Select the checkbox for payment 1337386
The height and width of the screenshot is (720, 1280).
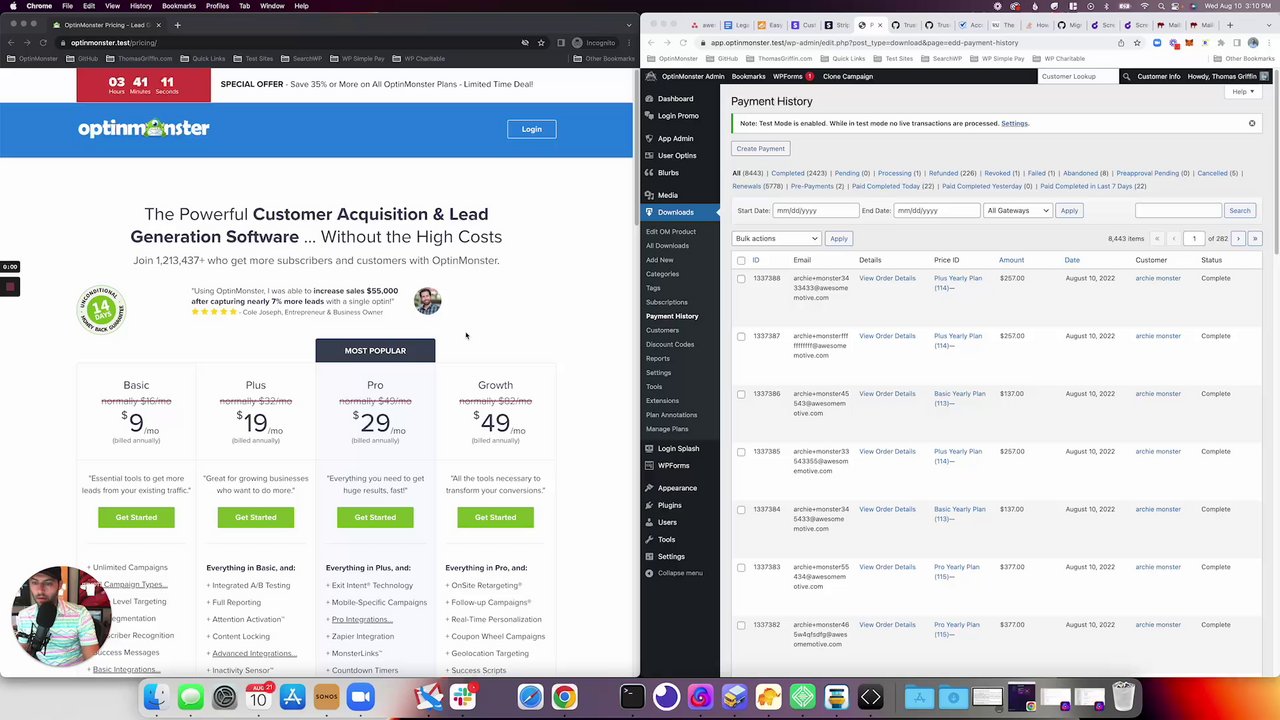pyautogui.click(x=741, y=395)
